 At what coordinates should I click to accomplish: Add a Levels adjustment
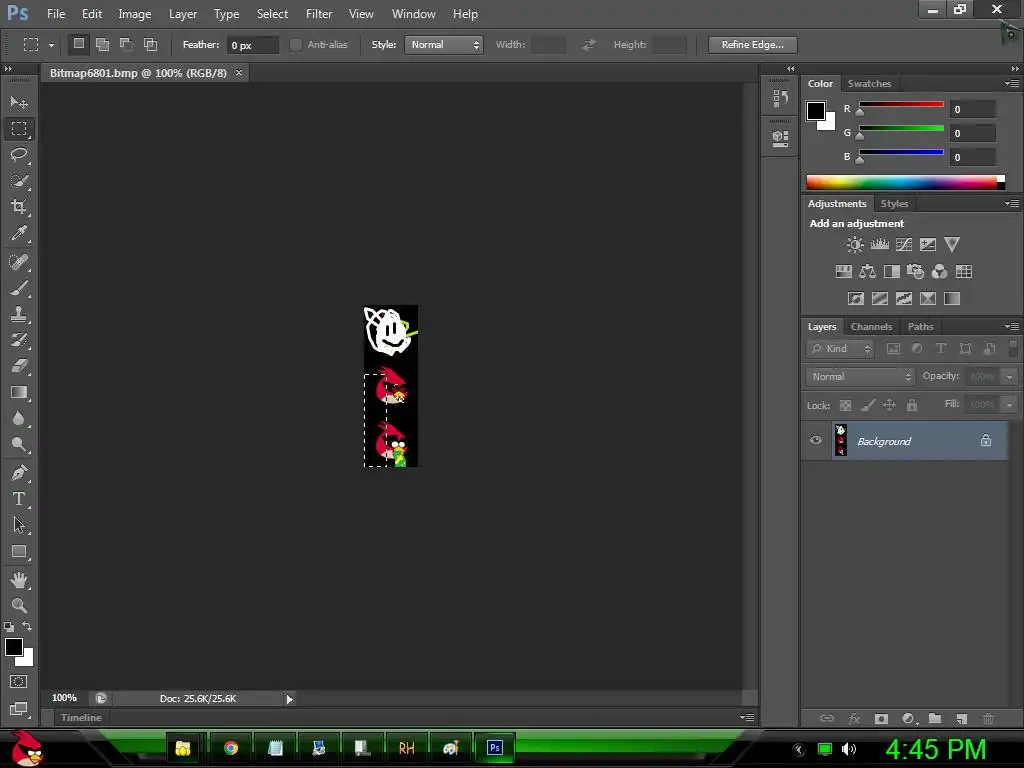(x=880, y=245)
